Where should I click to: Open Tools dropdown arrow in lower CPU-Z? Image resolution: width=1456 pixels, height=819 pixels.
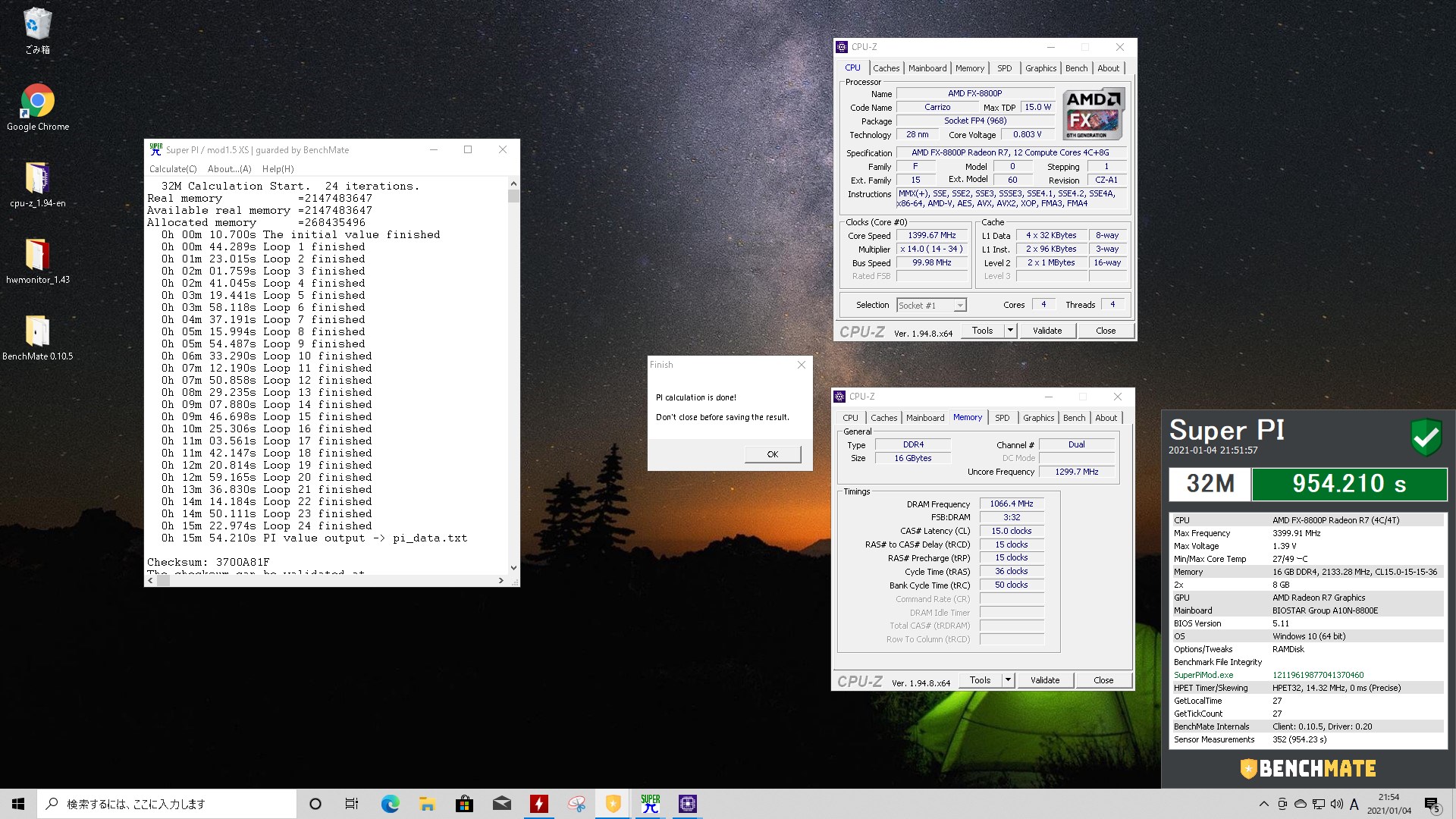pos(1008,680)
